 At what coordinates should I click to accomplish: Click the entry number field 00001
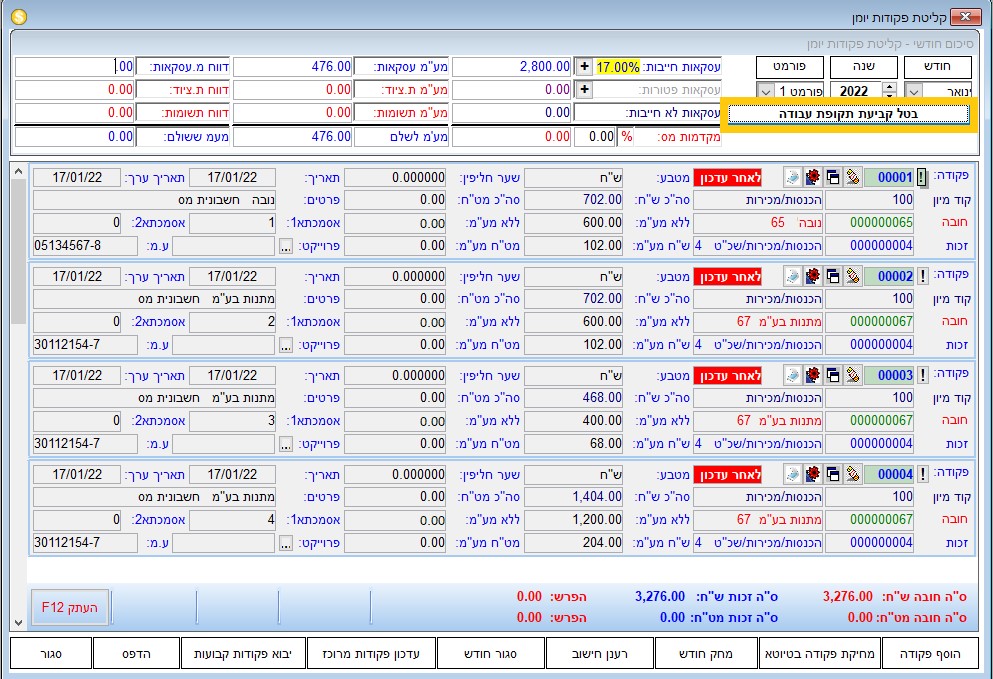[x=889, y=177]
